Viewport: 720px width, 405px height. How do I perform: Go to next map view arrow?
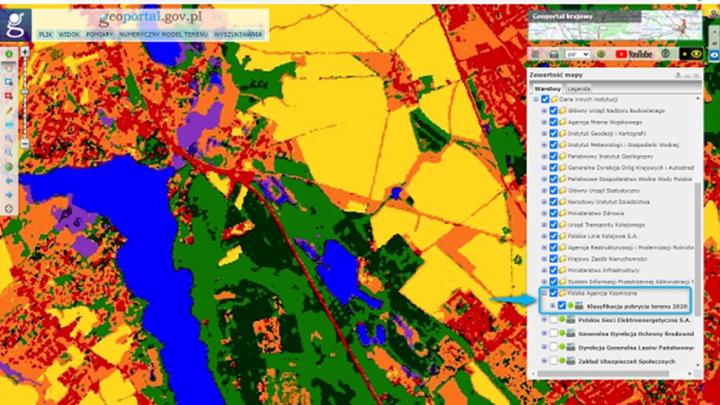(9, 195)
